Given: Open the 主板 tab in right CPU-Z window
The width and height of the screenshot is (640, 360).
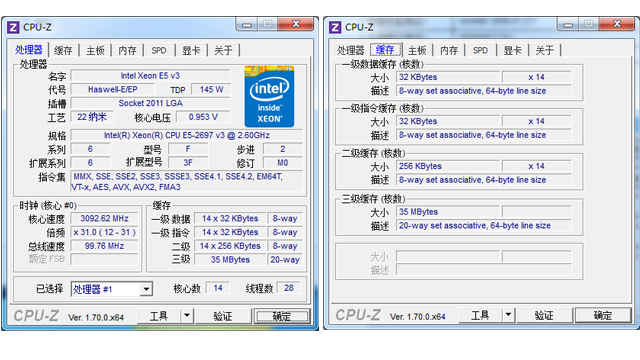Looking at the screenshot, I should (x=417, y=50).
